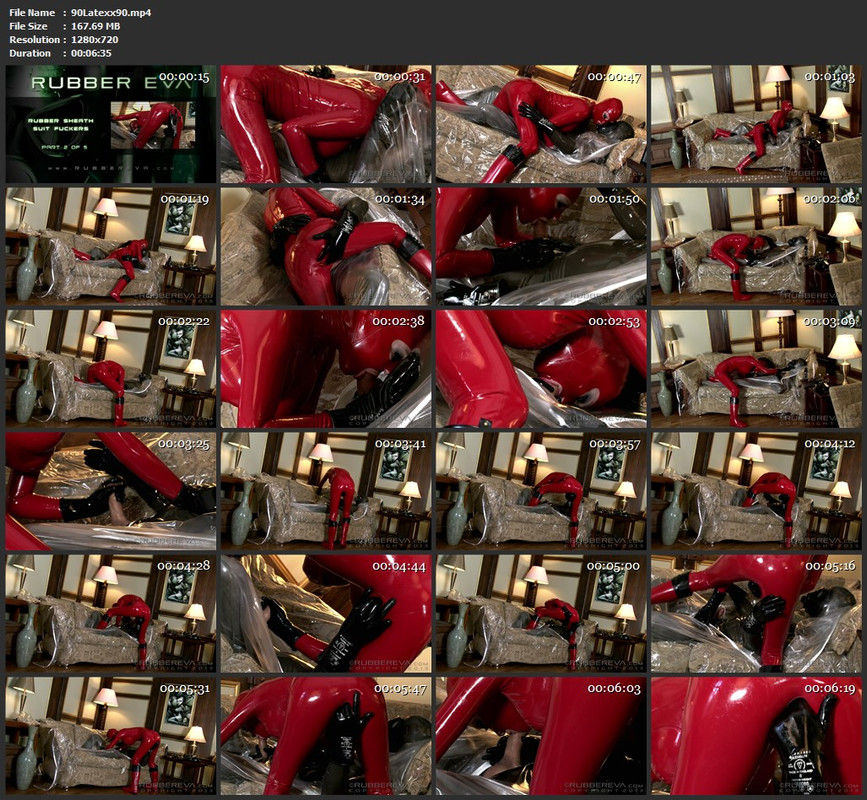Open the frame labeled 00:01:34
This screenshot has height=800, width=867.
click(326, 246)
